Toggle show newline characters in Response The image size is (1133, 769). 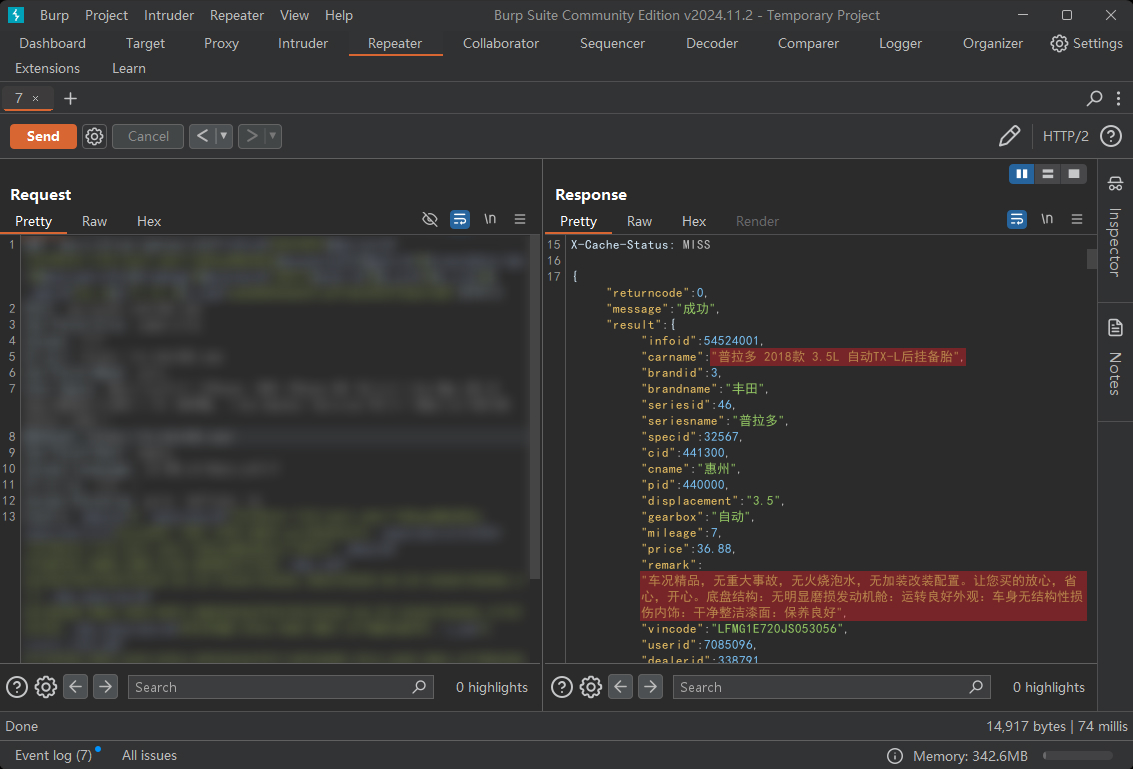coord(1047,219)
